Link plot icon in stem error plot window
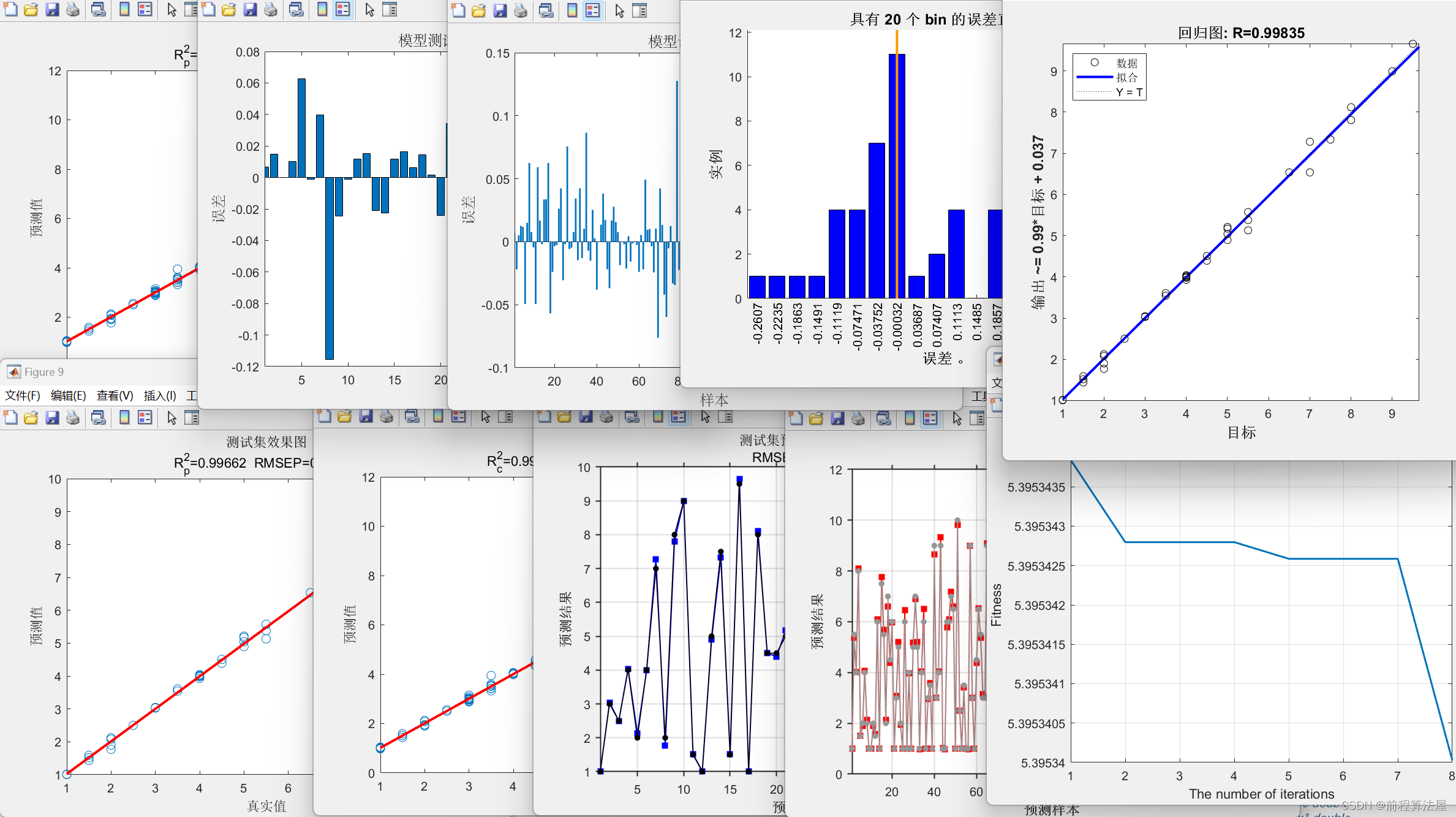 pyautogui.click(x=546, y=10)
